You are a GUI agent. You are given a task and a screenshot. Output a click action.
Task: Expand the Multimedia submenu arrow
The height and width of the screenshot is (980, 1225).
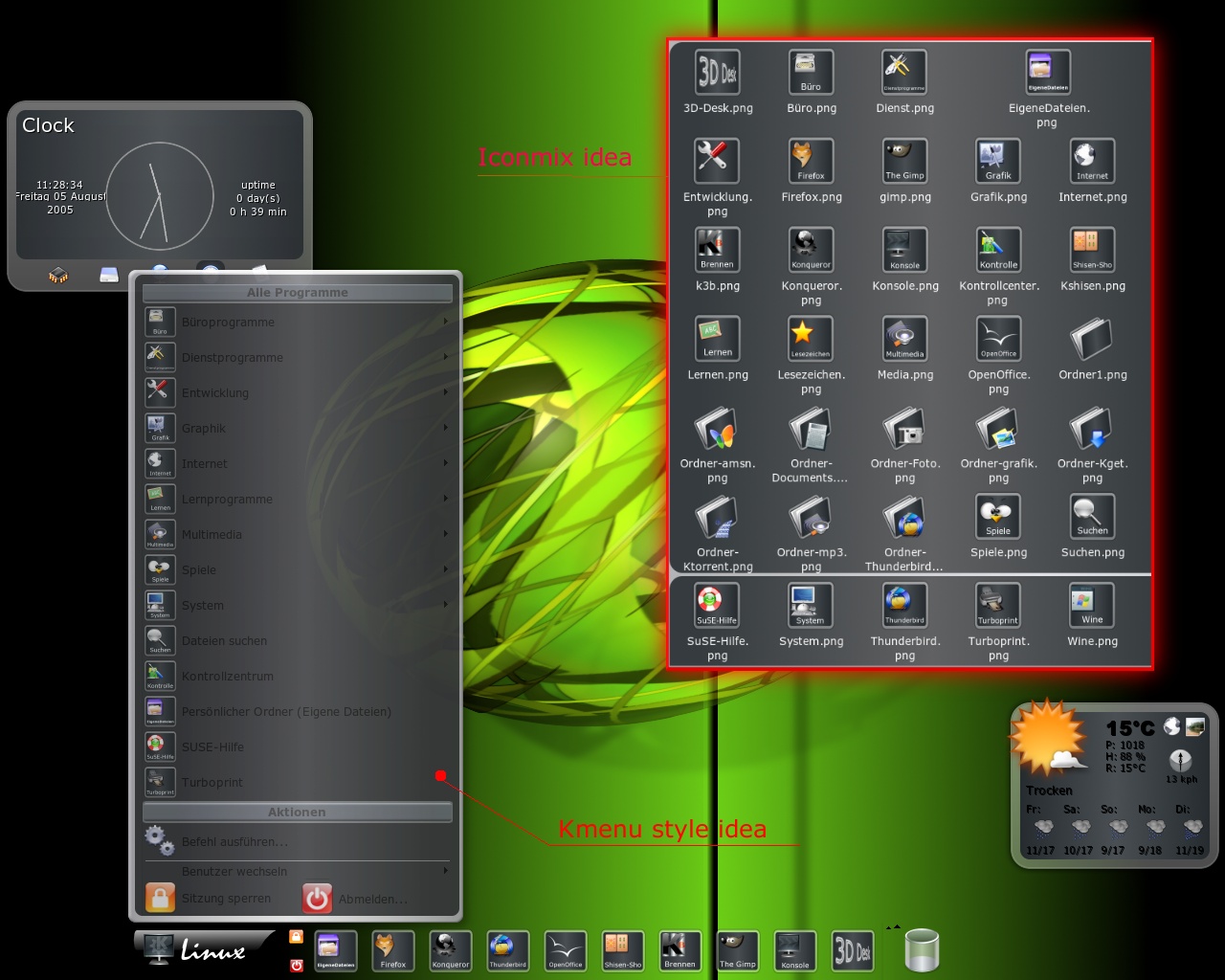click(x=446, y=534)
